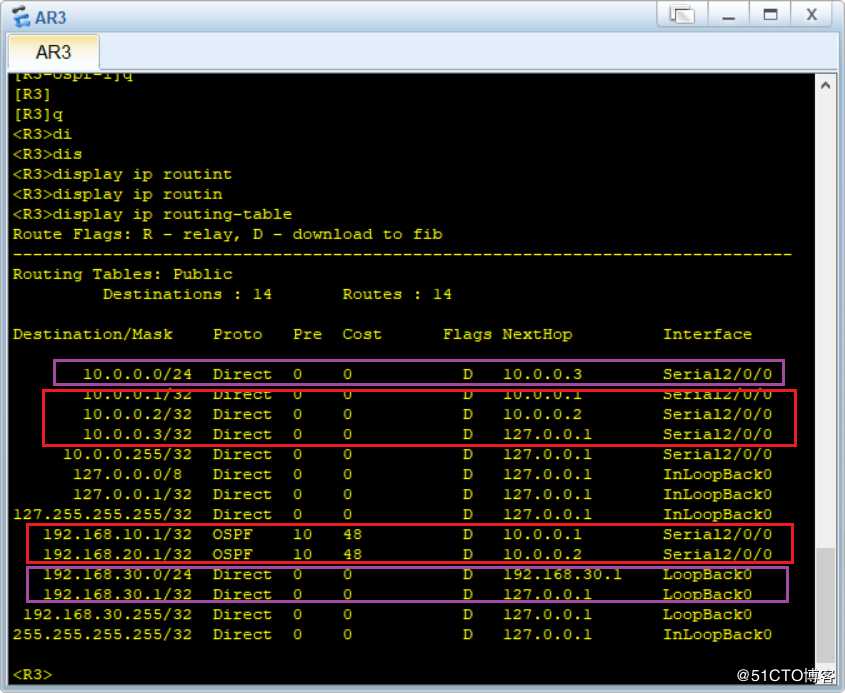This screenshot has height=693, width=845.
Task: Click destination 127.255.255.255/32
Action: pos(102,514)
